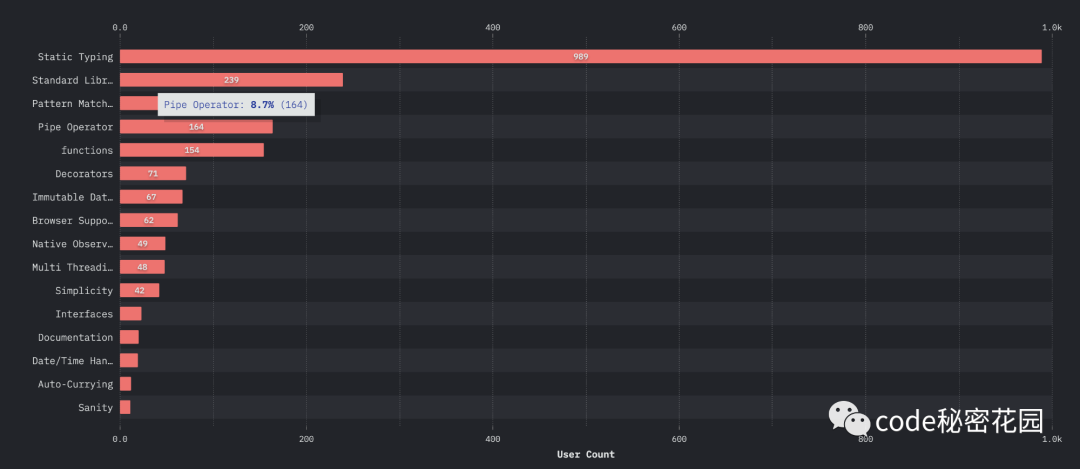Click the "Browser Suppo…" axis label

72,221
